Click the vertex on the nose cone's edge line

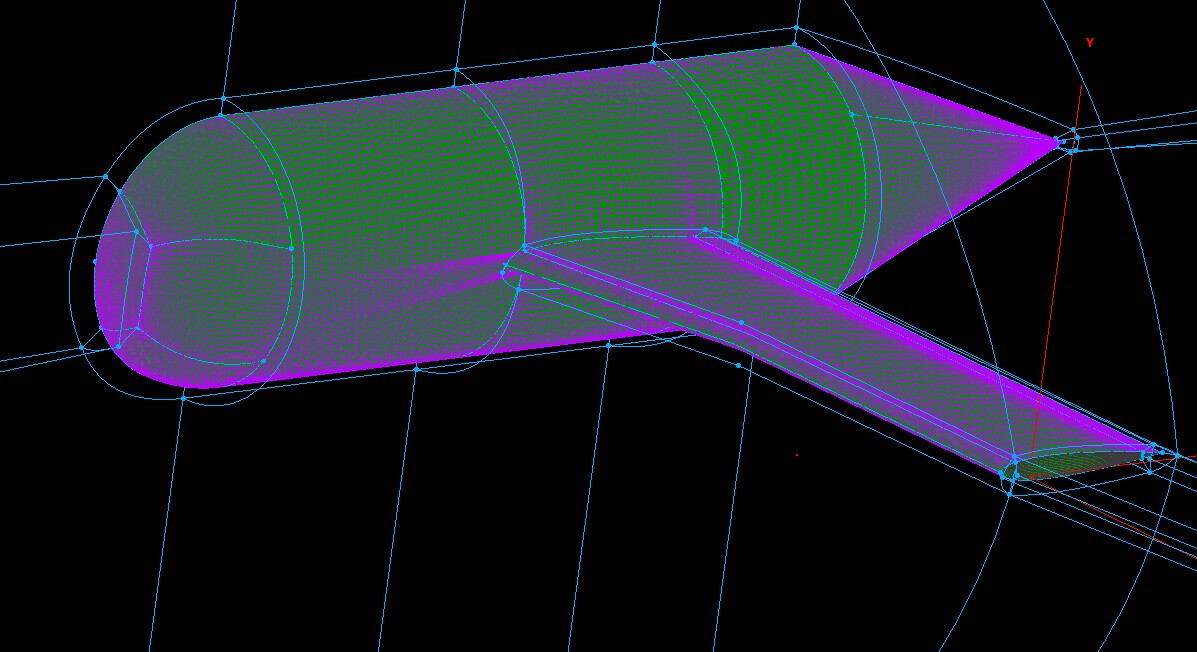(x=852, y=114)
